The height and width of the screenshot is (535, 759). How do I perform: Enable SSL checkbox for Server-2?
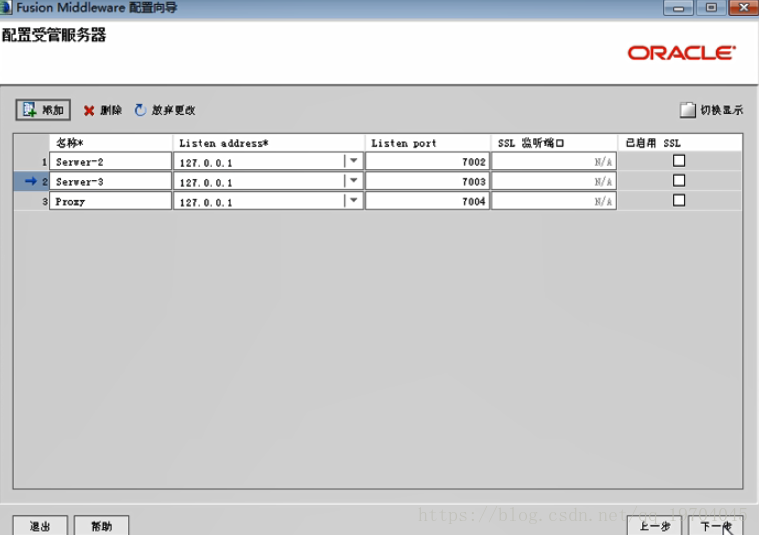coord(679,161)
